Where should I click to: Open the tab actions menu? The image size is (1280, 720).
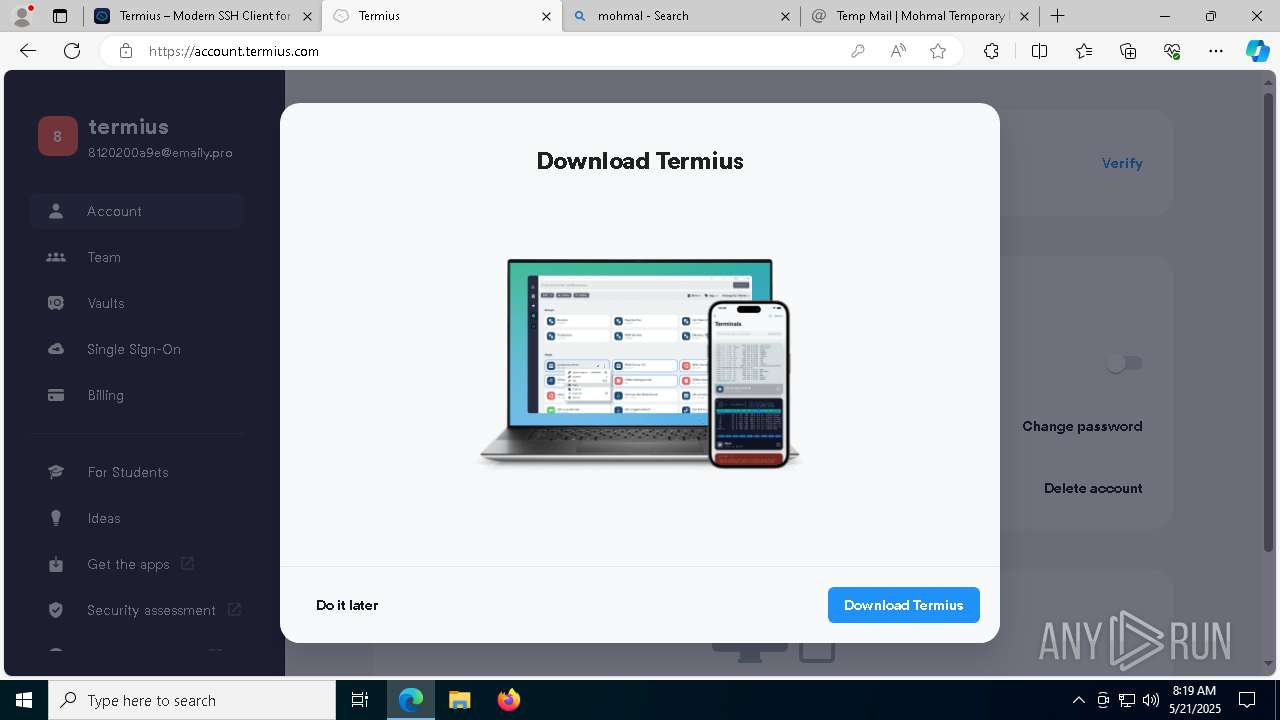(x=60, y=16)
